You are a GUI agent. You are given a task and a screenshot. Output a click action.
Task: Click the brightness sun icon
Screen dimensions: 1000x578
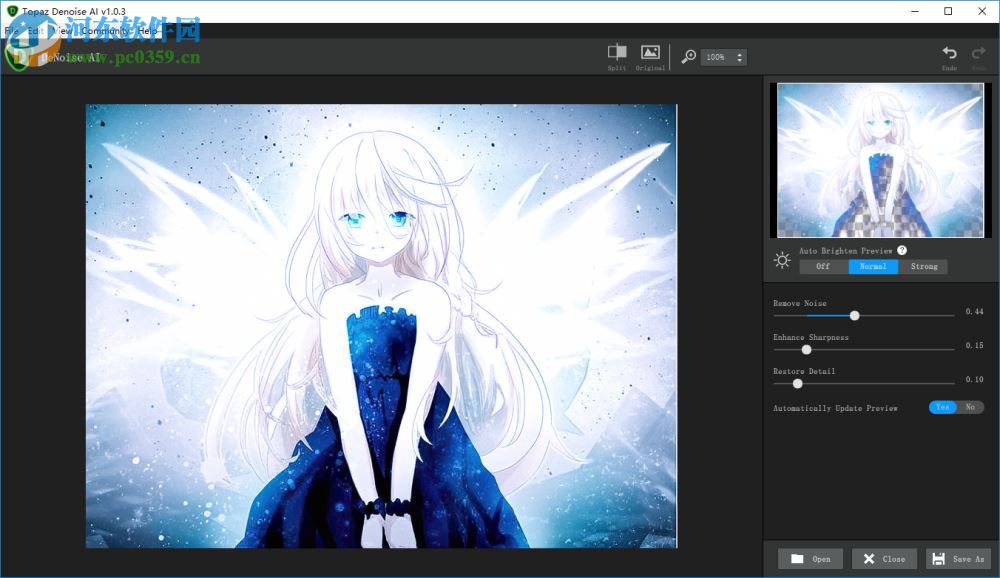click(782, 260)
